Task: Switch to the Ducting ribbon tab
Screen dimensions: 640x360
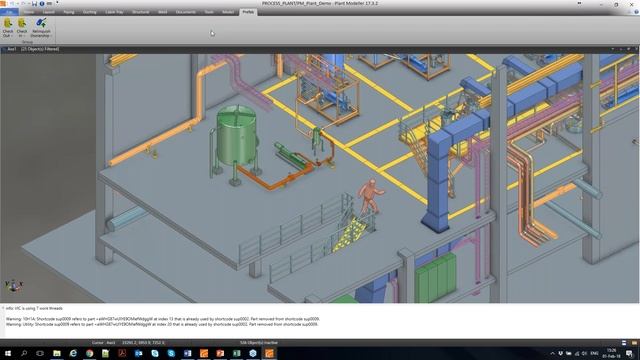Action: 89,12
